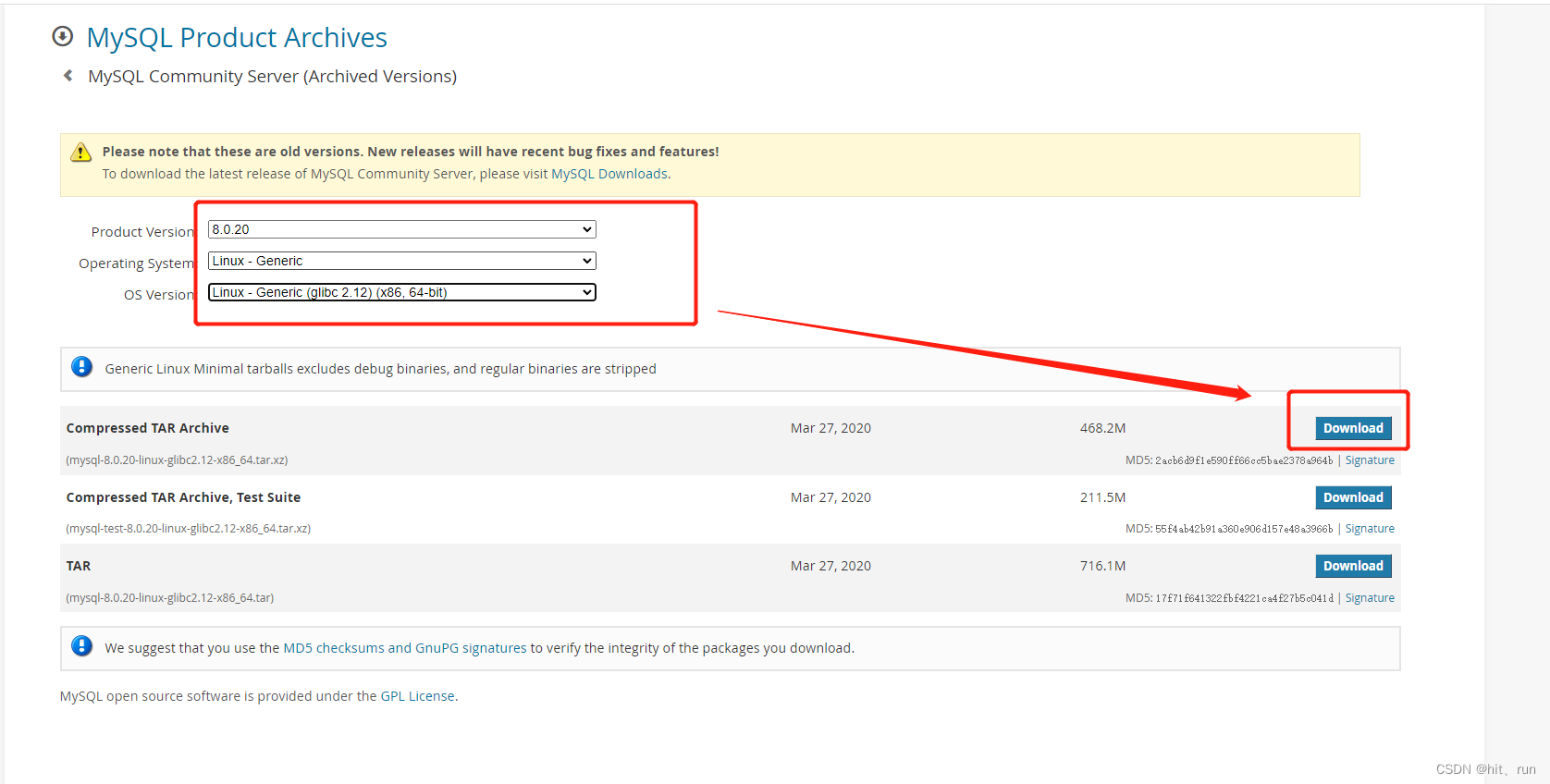
Task: Download the Compressed TAR Archive 468.2M
Action: click(1353, 428)
